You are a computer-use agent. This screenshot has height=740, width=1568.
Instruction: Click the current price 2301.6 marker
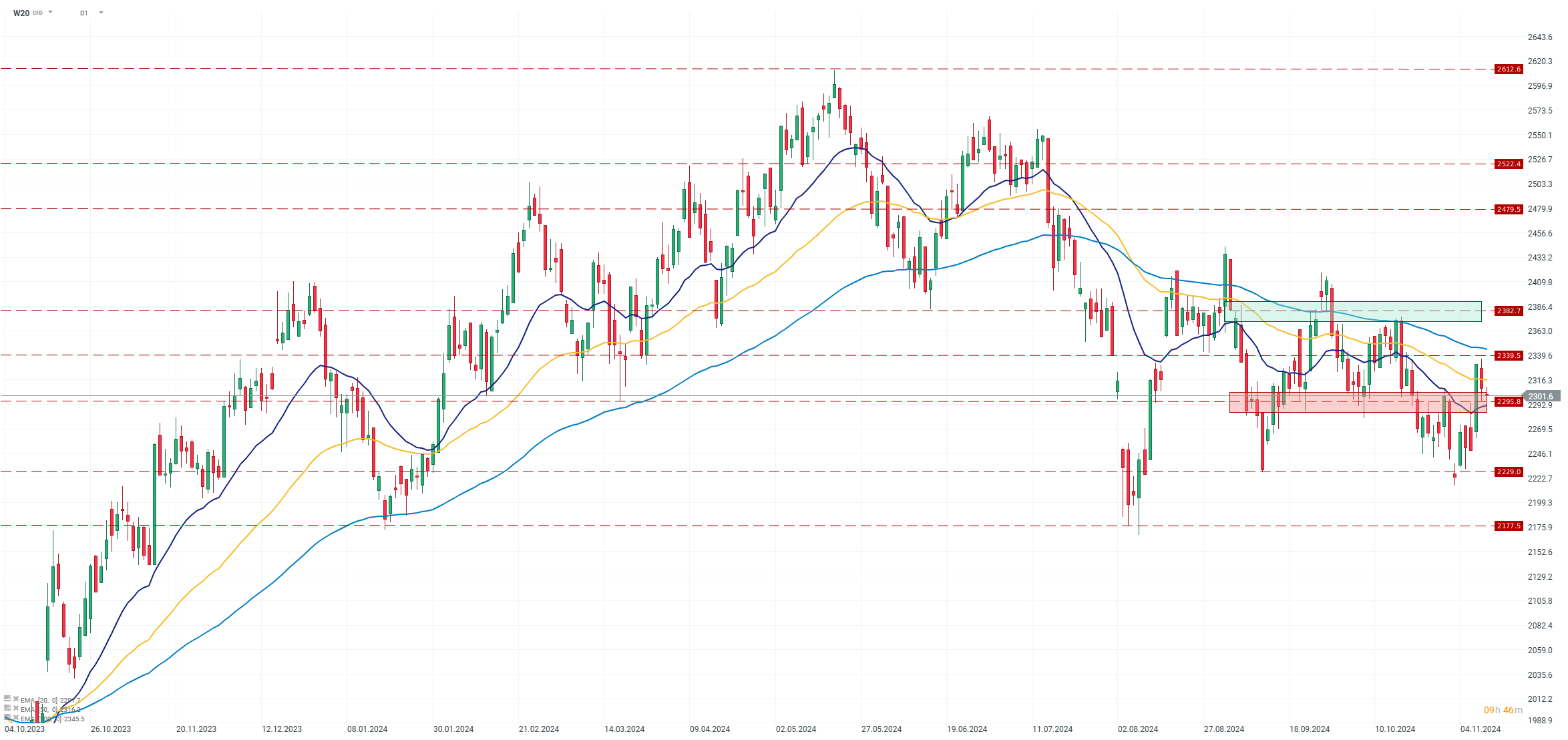1541,396
